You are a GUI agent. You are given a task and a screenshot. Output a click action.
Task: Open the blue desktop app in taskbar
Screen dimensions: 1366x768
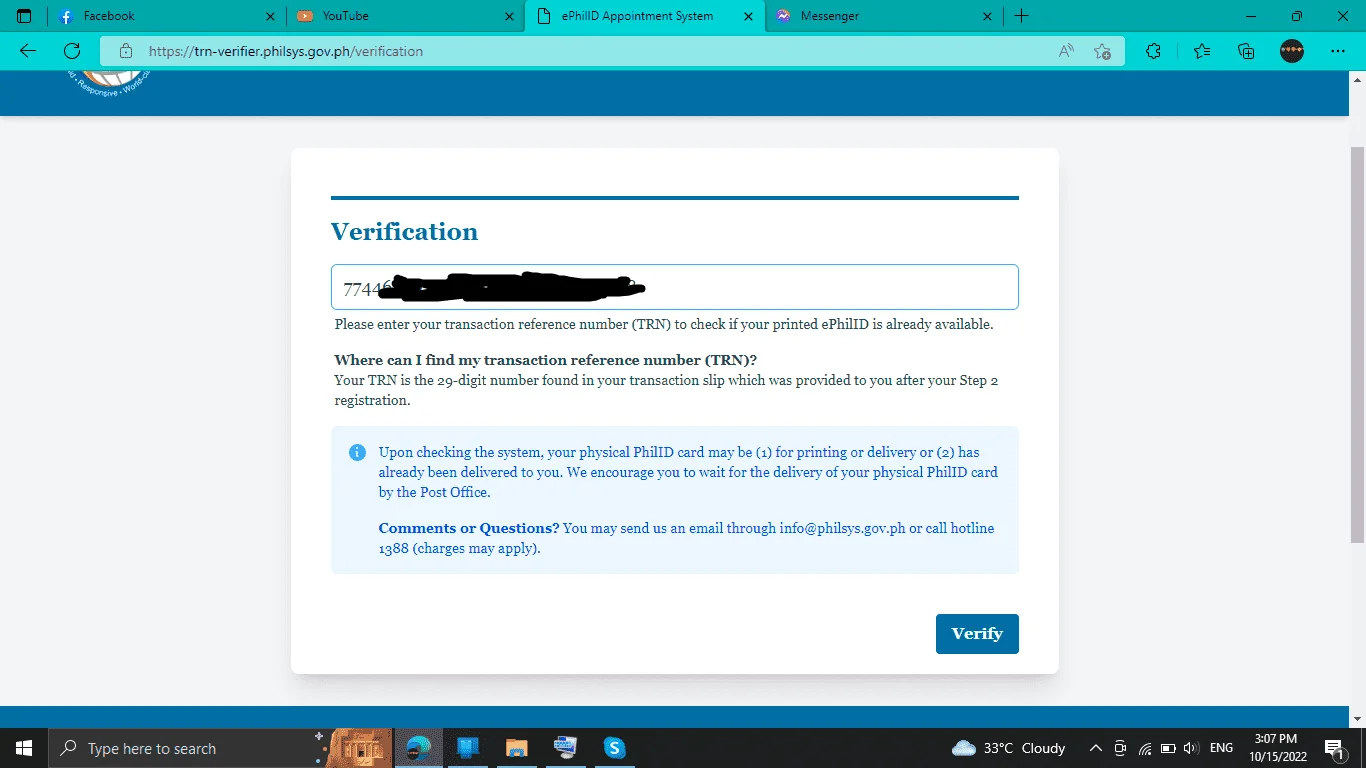point(468,748)
